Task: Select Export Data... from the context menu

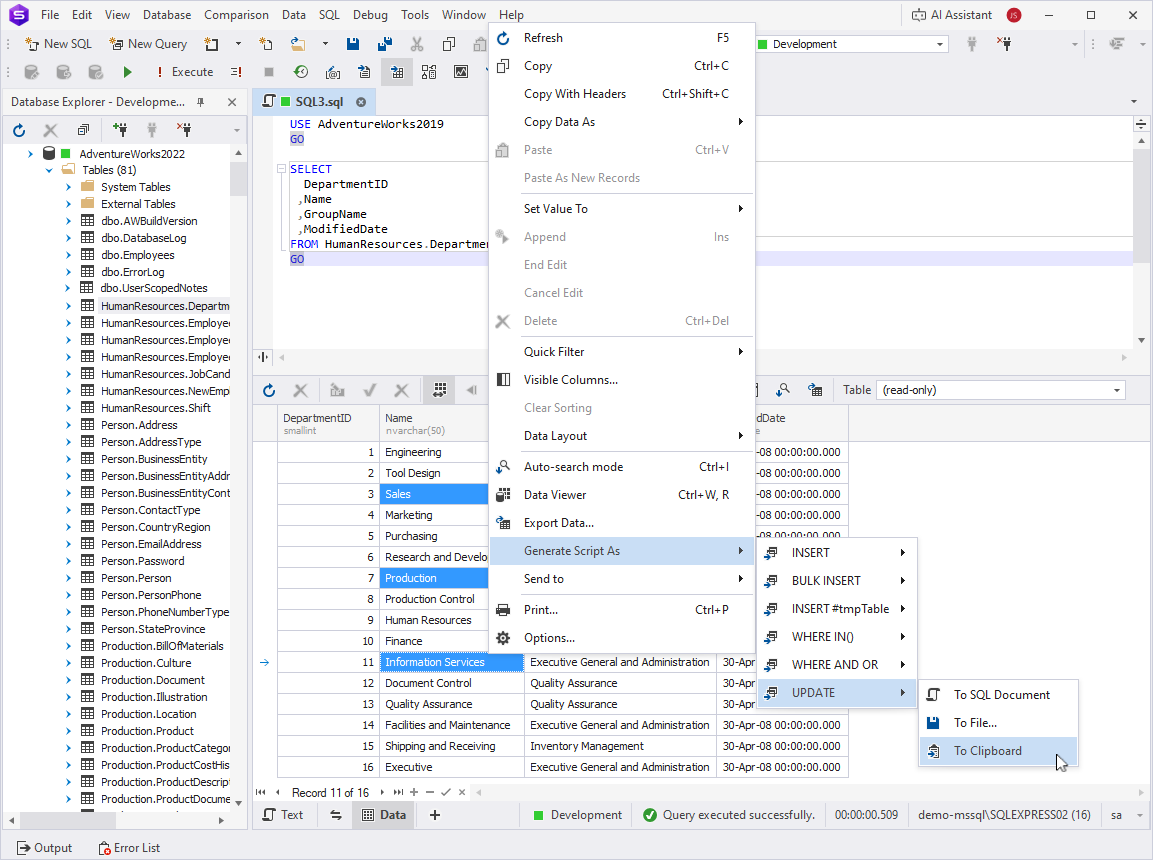Action: pyautogui.click(x=558, y=523)
